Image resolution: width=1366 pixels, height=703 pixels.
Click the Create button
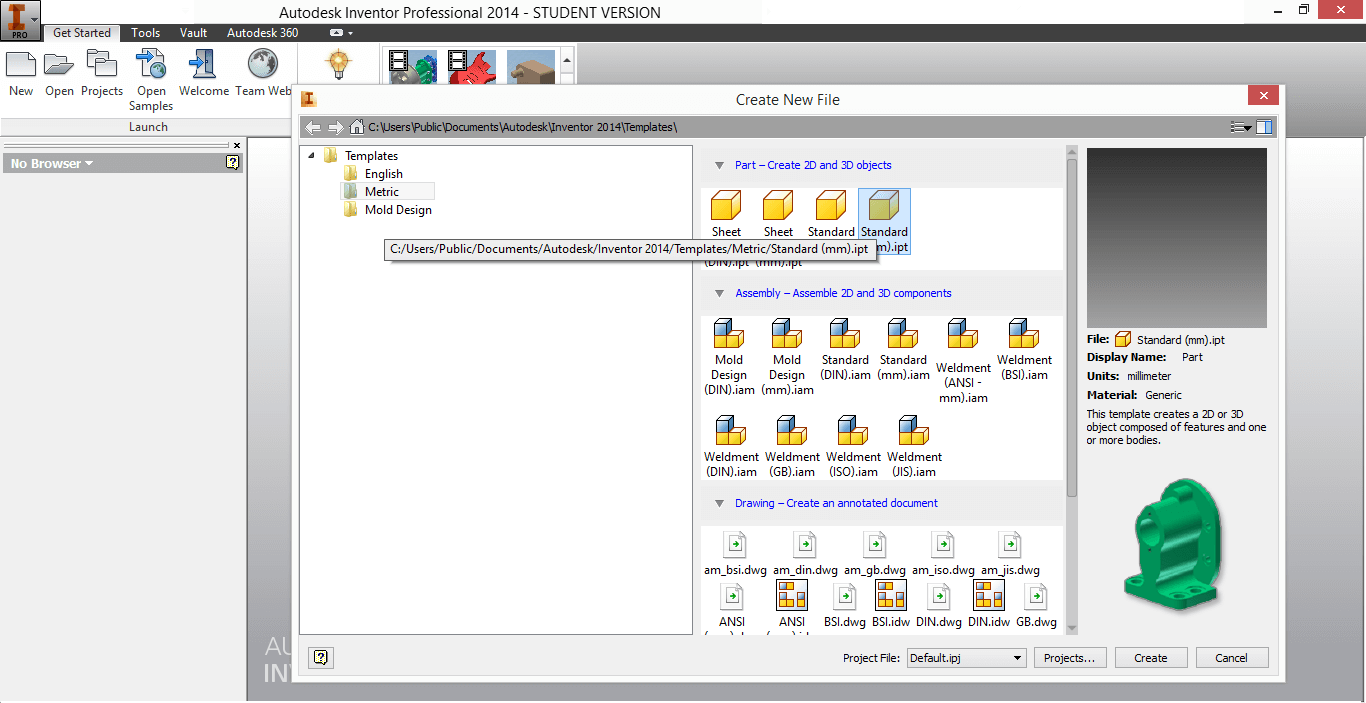click(x=1150, y=657)
